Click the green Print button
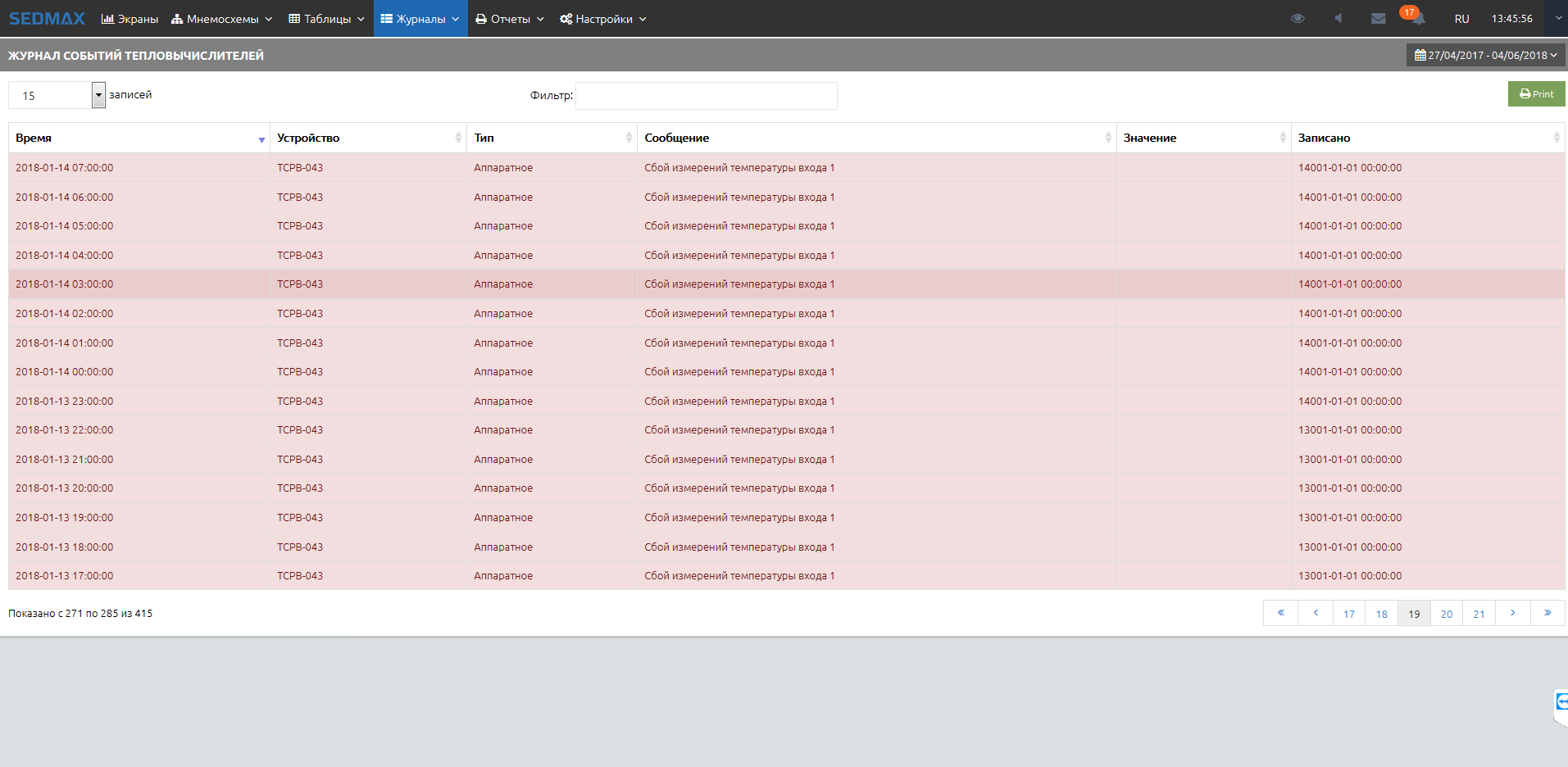Viewport: 1568px width, 767px height. pos(1536,94)
